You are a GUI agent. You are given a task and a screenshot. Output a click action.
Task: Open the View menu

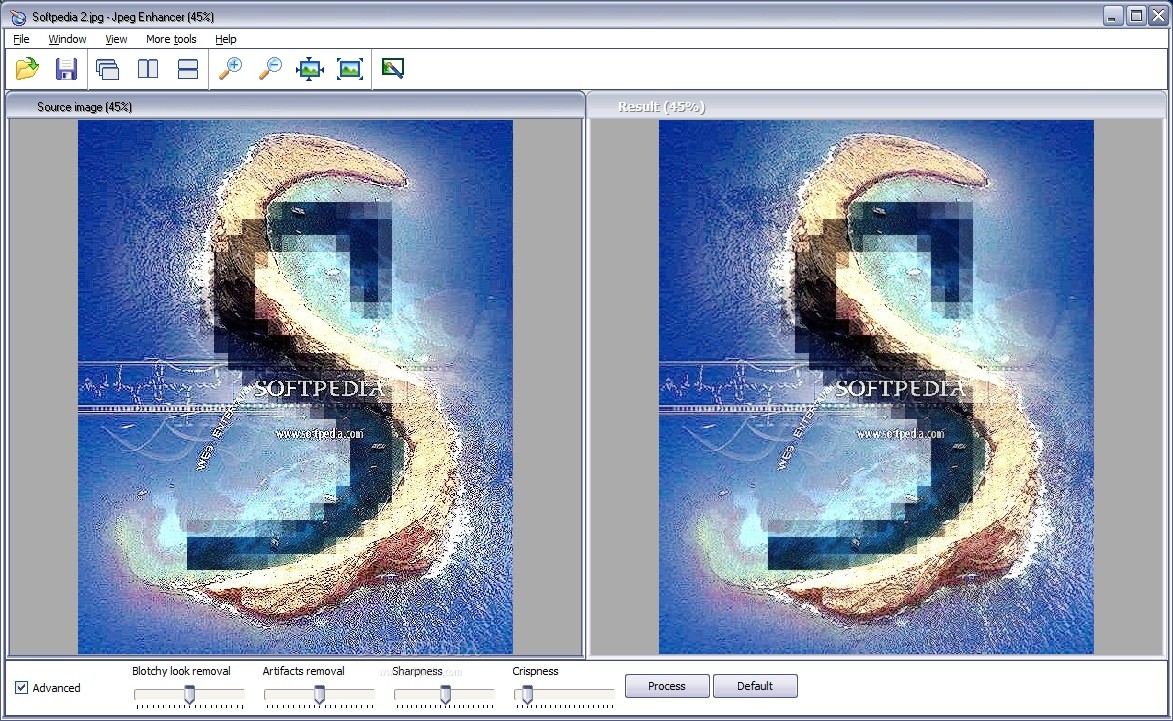pyautogui.click(x=116, y=39)
